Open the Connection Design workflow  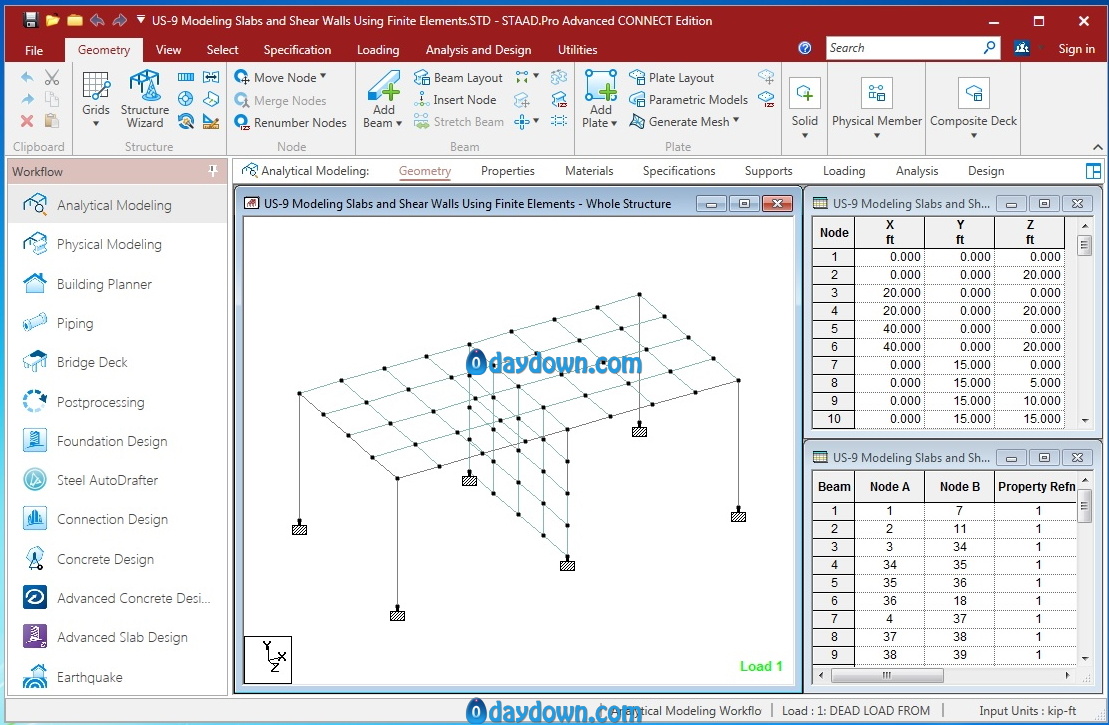117,519
